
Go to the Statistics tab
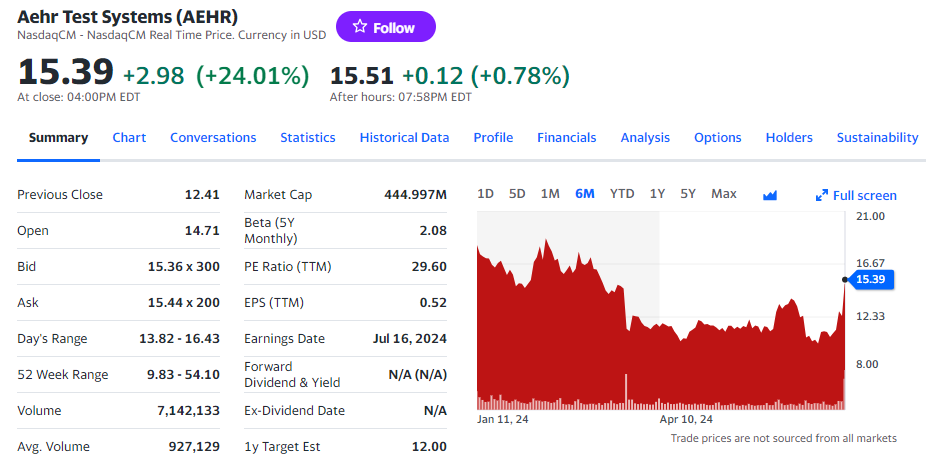point(308,138)
